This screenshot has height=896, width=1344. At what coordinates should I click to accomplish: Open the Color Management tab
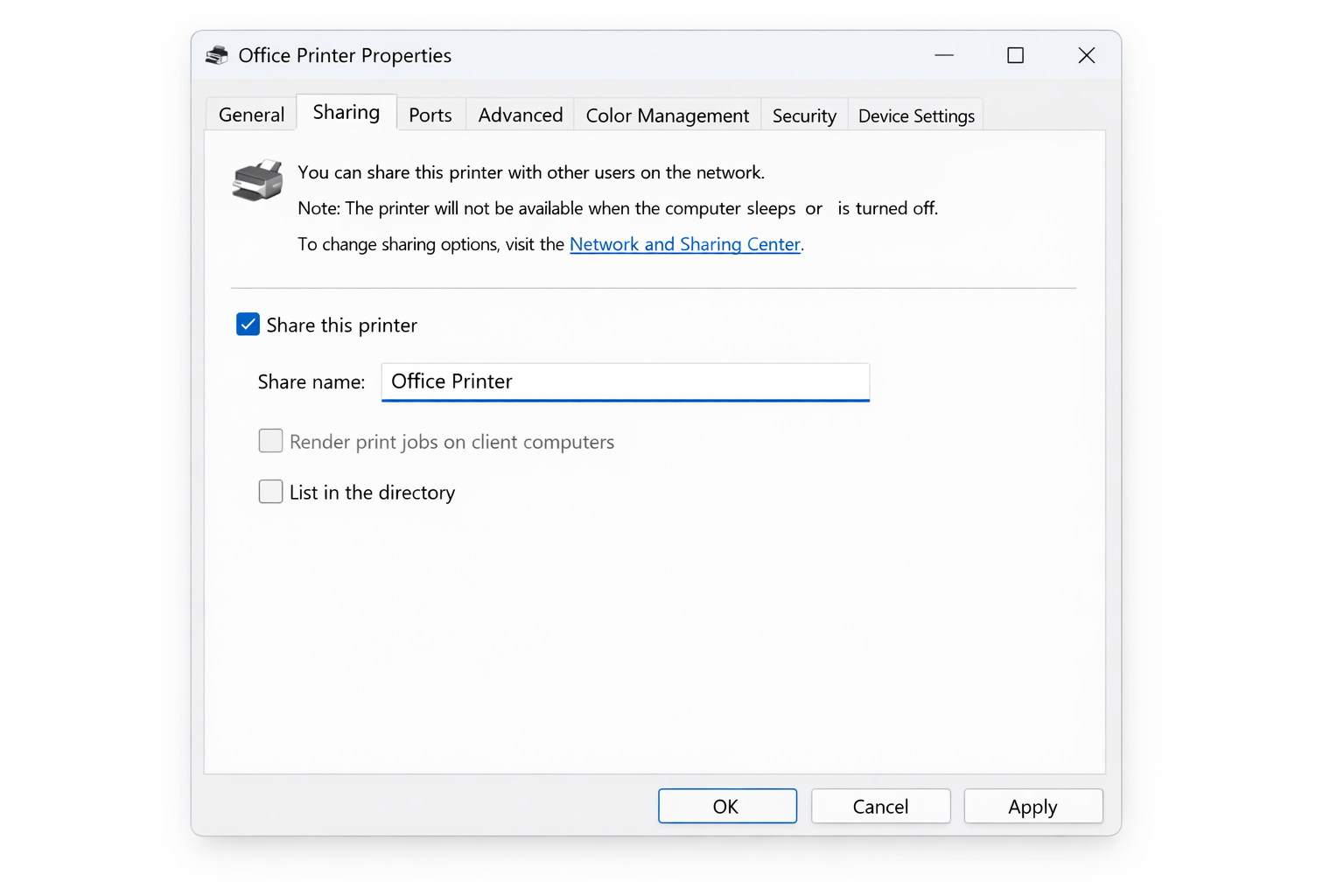pyautogui.click(x=666, y=114)
